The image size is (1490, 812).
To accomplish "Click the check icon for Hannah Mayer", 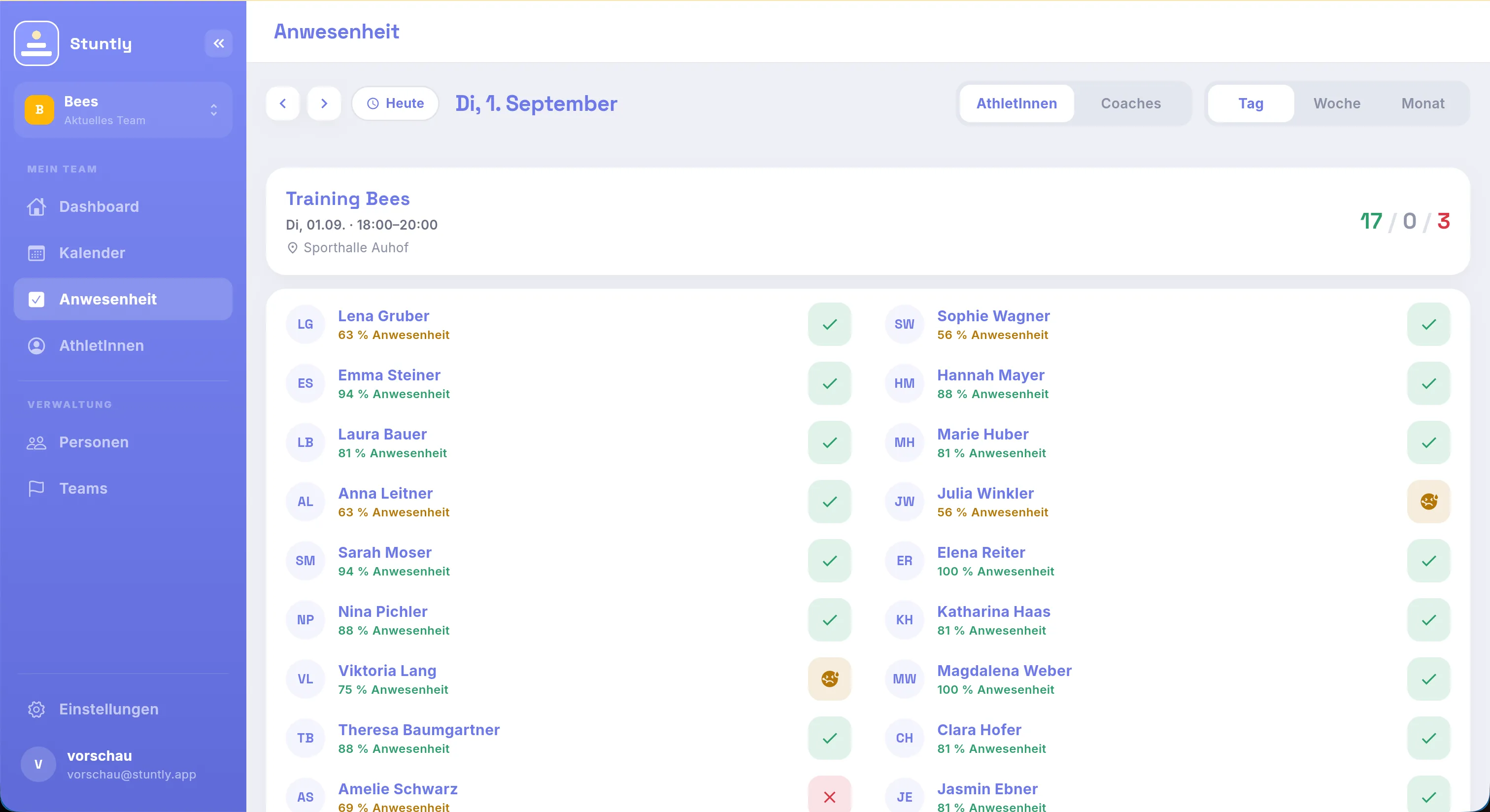I will pyautogui.click(x=1429, y=383).
